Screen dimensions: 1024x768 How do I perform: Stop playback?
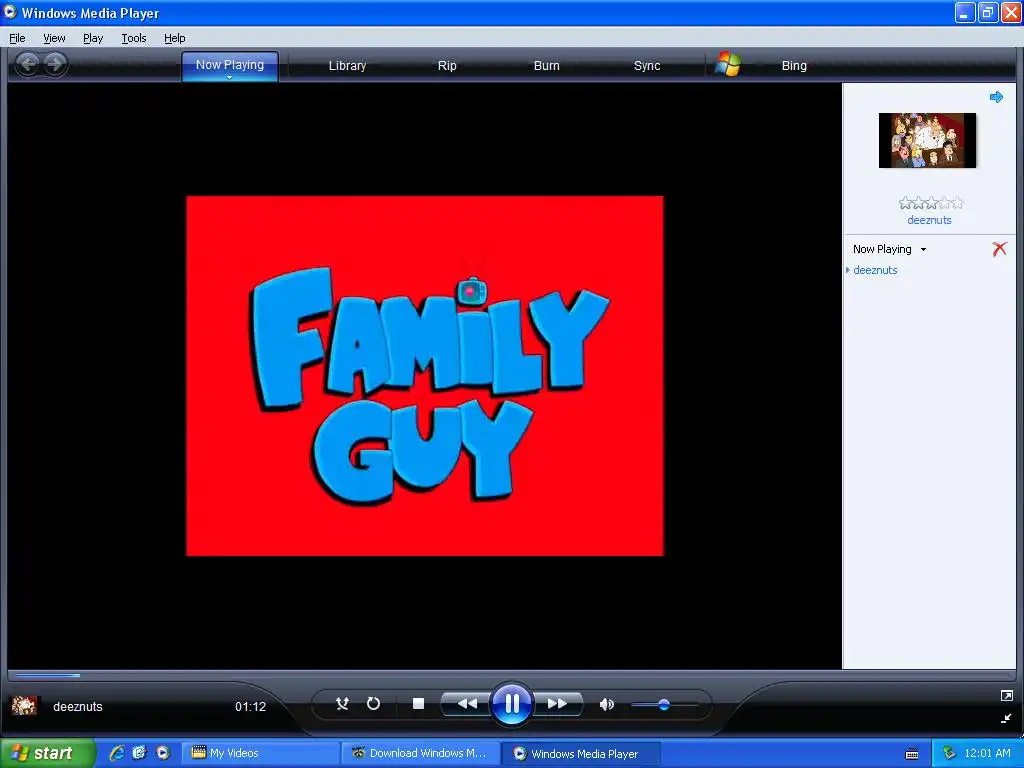(x=419, y=703)
